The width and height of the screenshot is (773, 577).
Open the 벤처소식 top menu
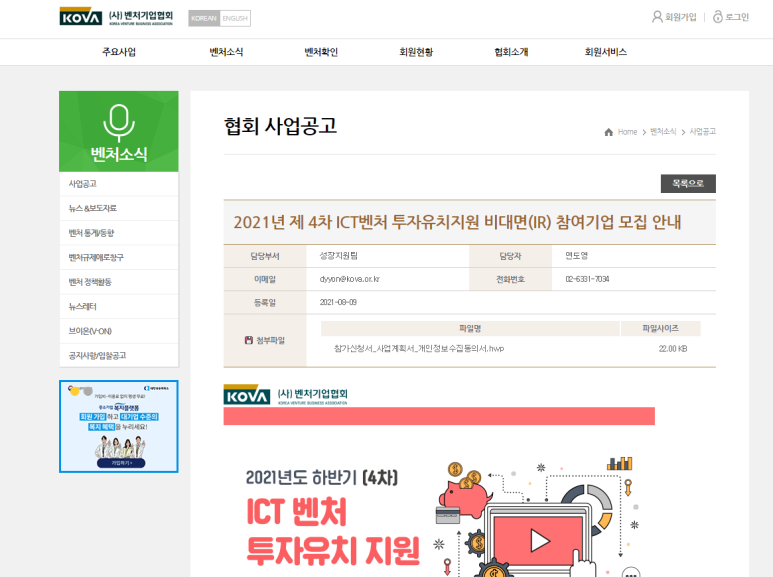tap(226, 52)
